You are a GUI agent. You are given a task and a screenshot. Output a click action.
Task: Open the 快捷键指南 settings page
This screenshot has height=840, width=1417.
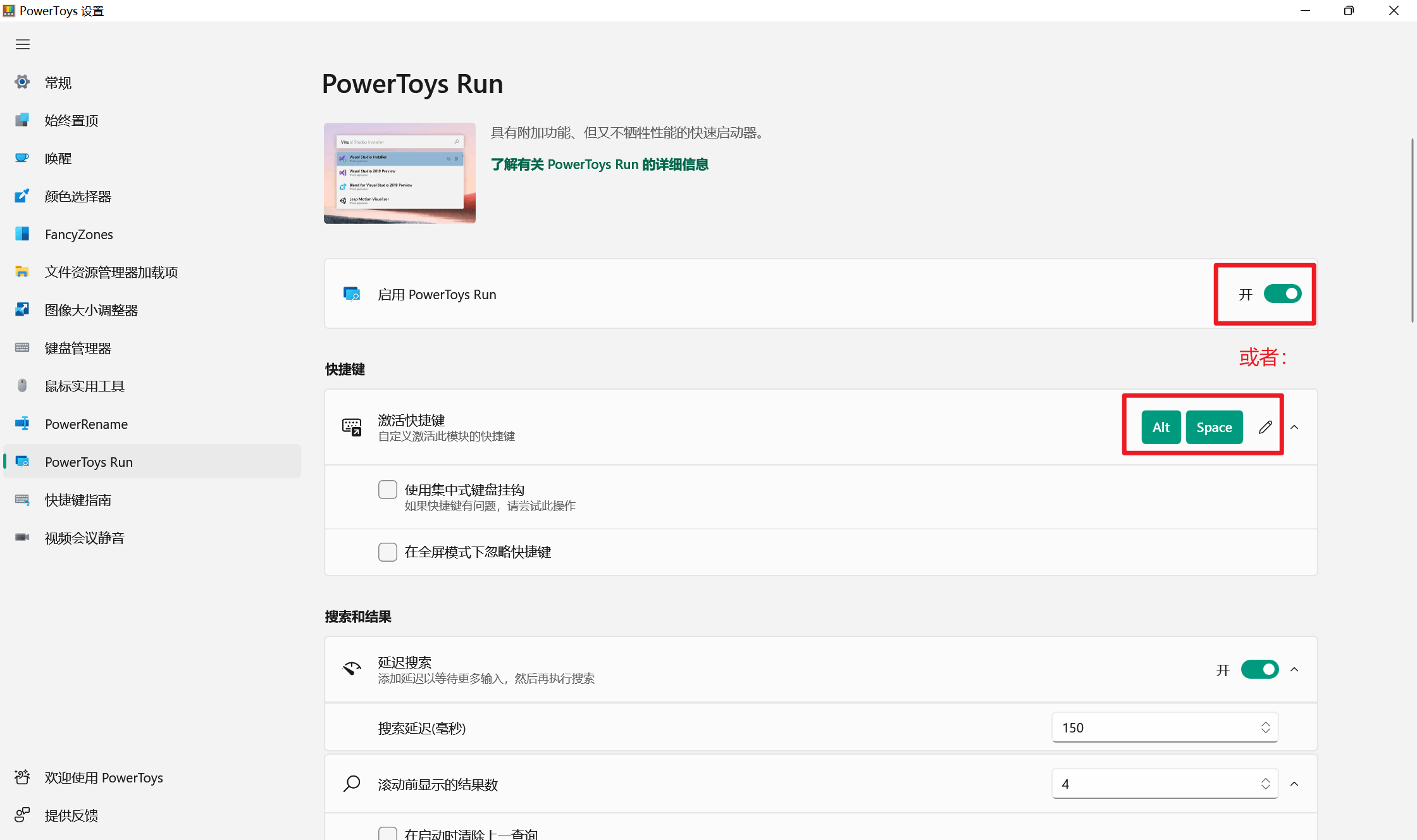pyautogui.click(x=78, y=500)
